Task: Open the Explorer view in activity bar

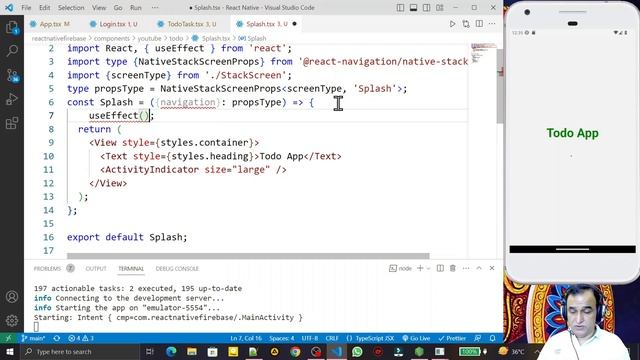Action: (12, 28)
